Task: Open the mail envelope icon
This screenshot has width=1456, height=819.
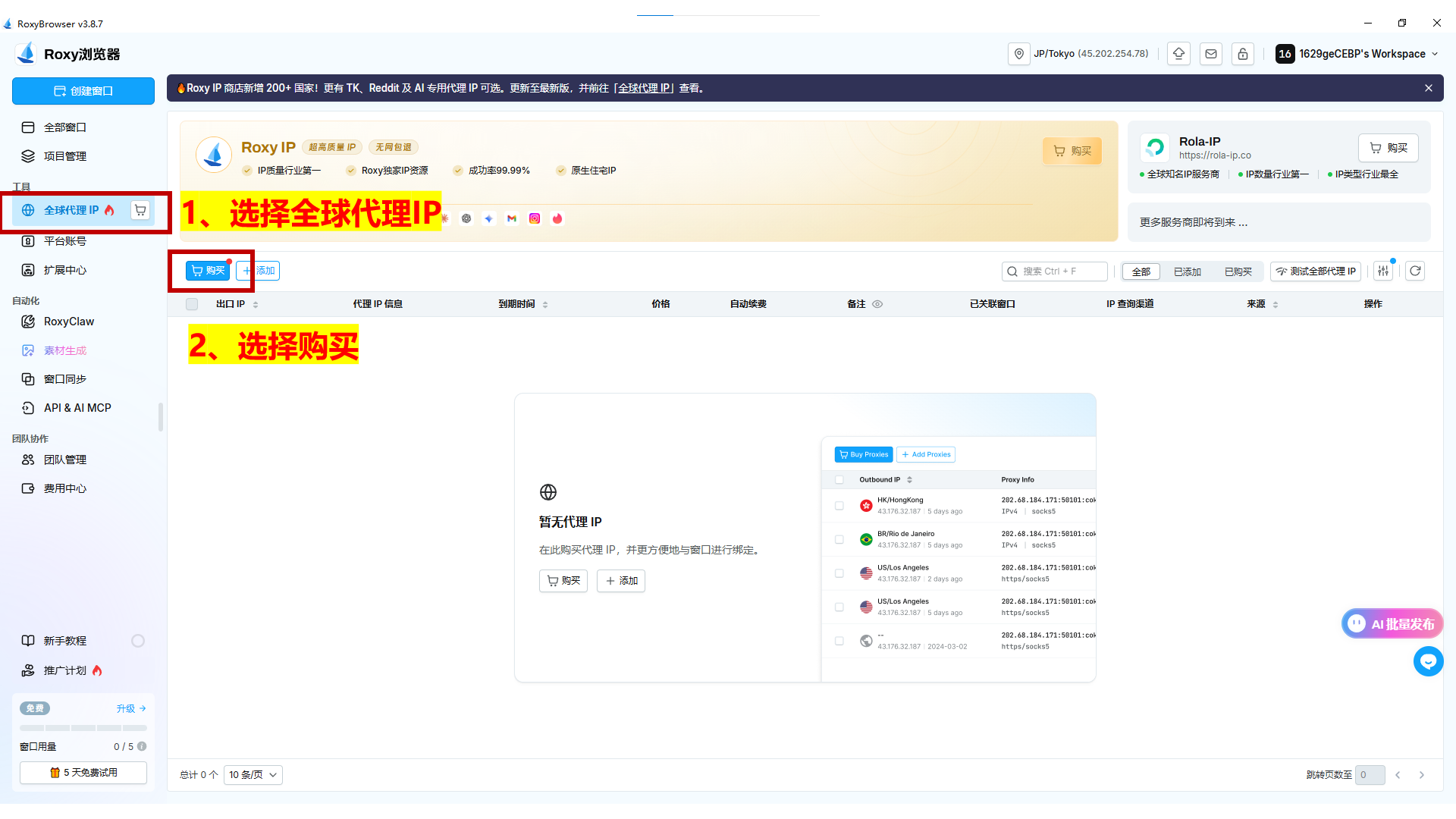Action: click(1211, 54)
